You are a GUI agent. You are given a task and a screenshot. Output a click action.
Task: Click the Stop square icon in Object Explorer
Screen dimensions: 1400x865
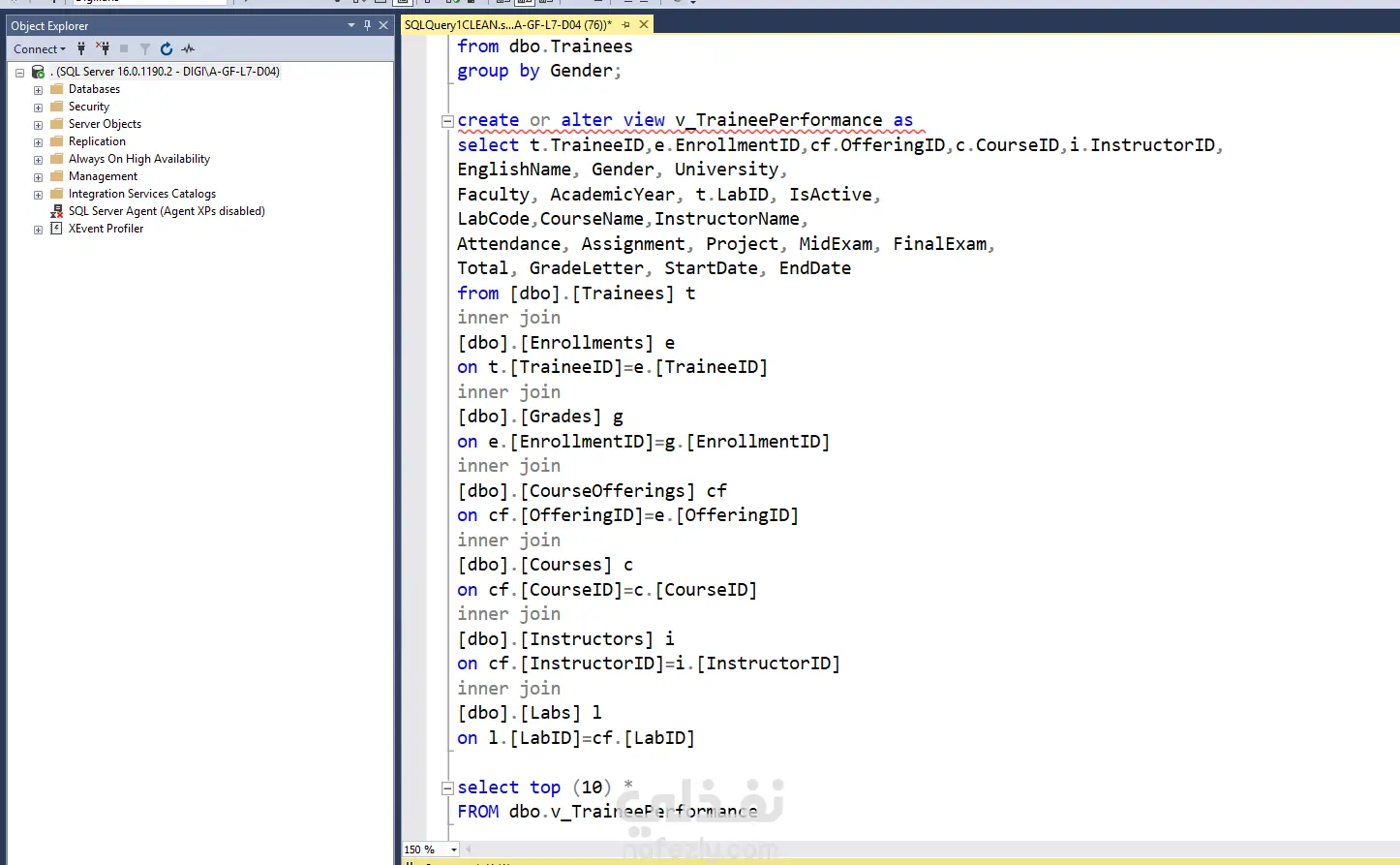click(x=124, y=48)
